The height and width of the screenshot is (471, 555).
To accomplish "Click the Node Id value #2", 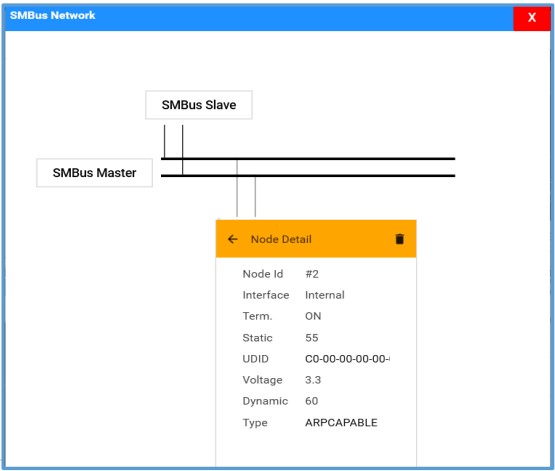I will 312,274.
